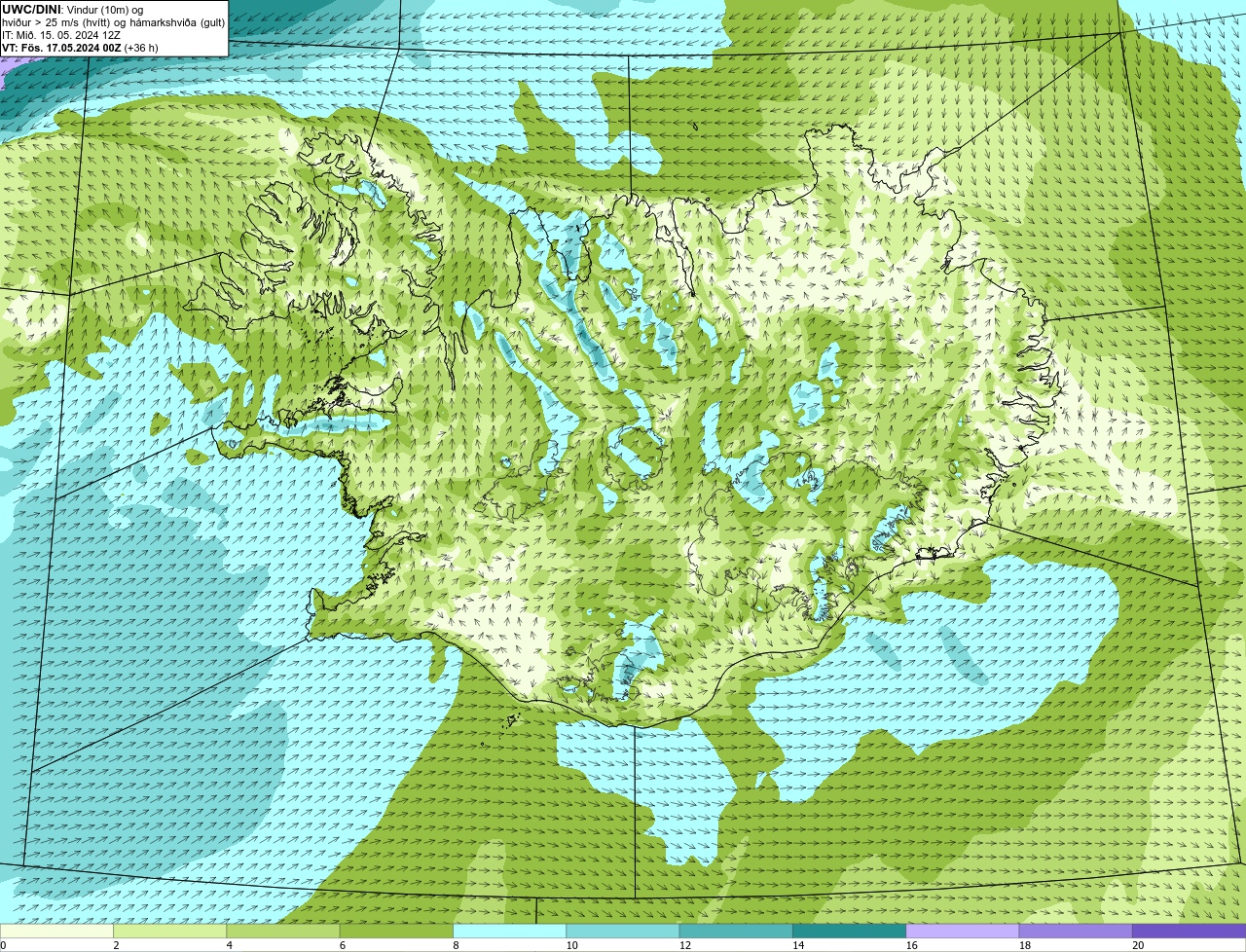
Task: Click the '0' scale label
Action: [x=3, y=945]
